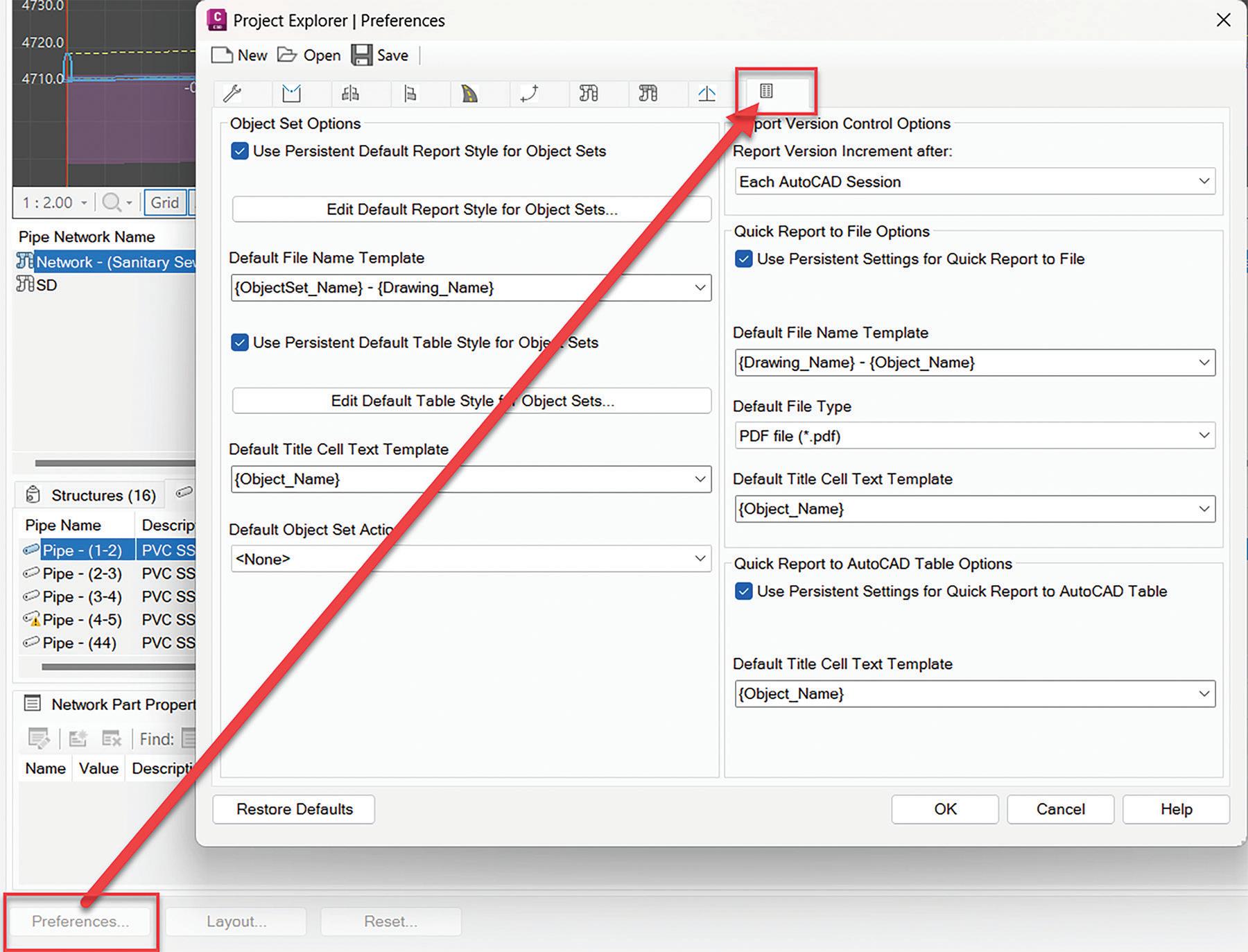1248x952 pixels.
Task: Click the Preferences... button in Project Explorer
Action: tap(80, 921)
